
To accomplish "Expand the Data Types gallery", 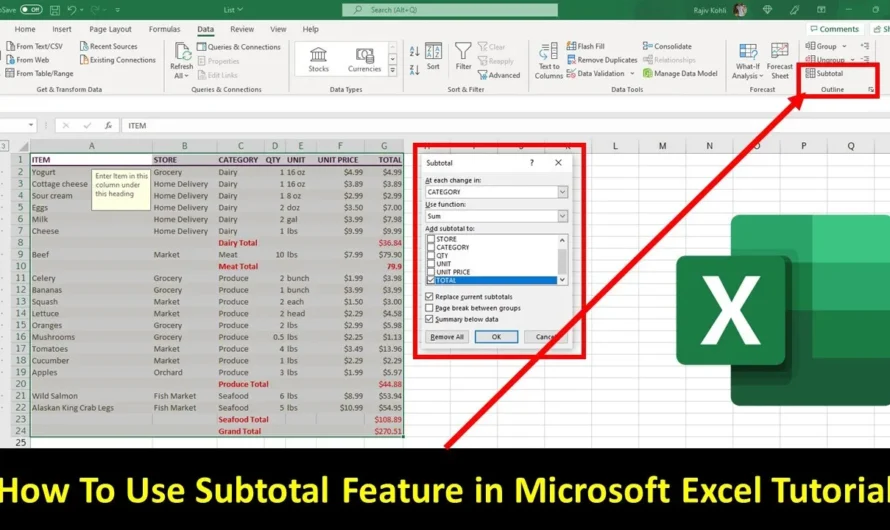I will point(392,70).
